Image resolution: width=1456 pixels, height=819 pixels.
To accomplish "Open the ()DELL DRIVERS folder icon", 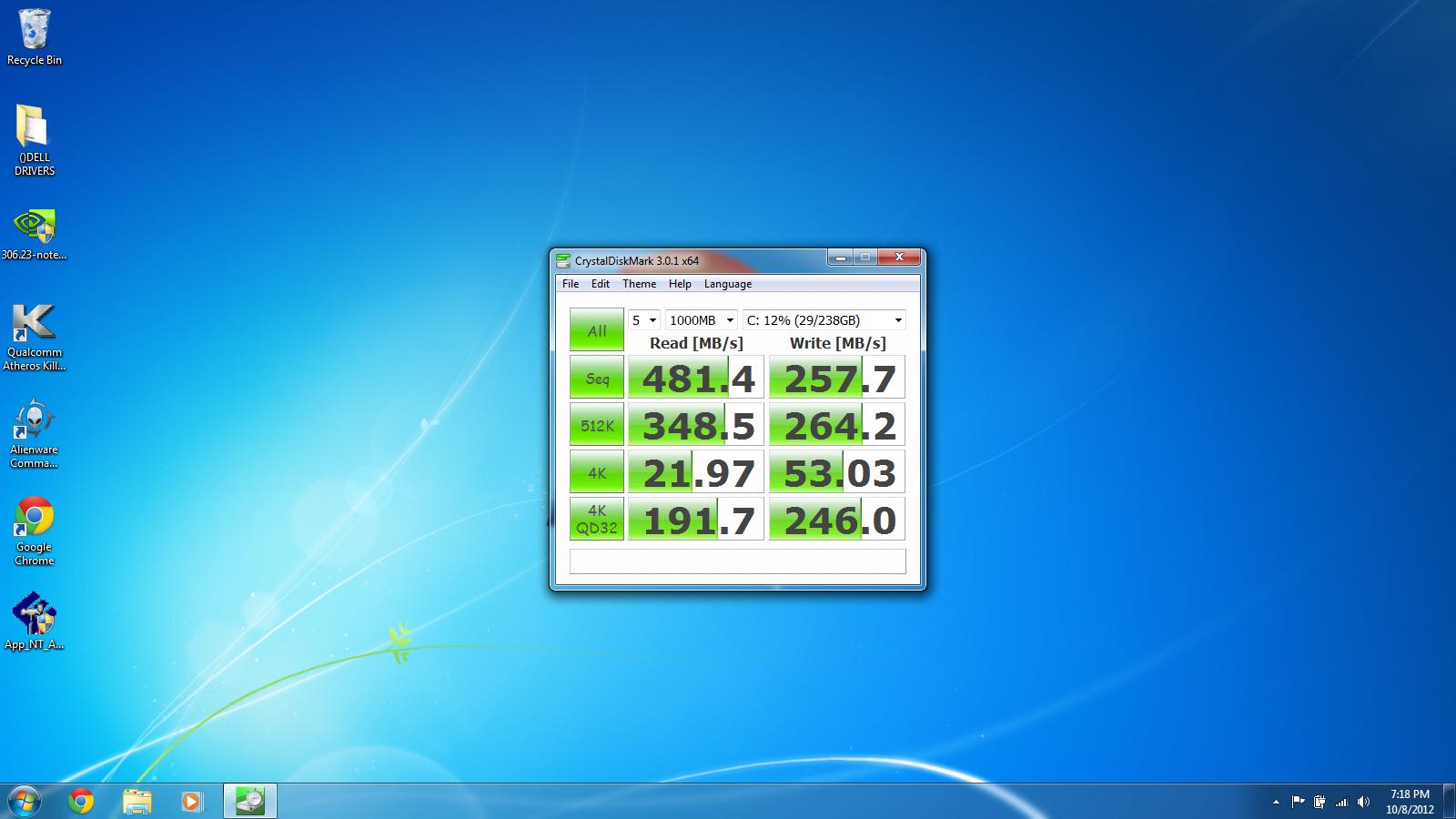I will pyautogui.click(x=35, y=139).
